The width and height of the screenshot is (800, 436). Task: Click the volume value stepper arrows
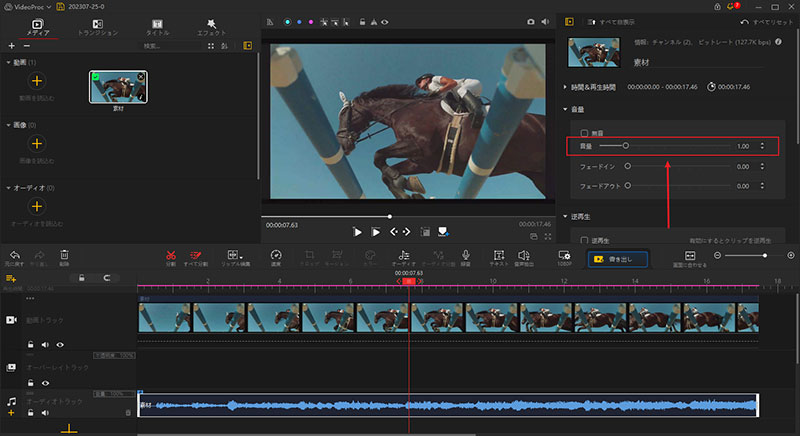coord(762,146)
